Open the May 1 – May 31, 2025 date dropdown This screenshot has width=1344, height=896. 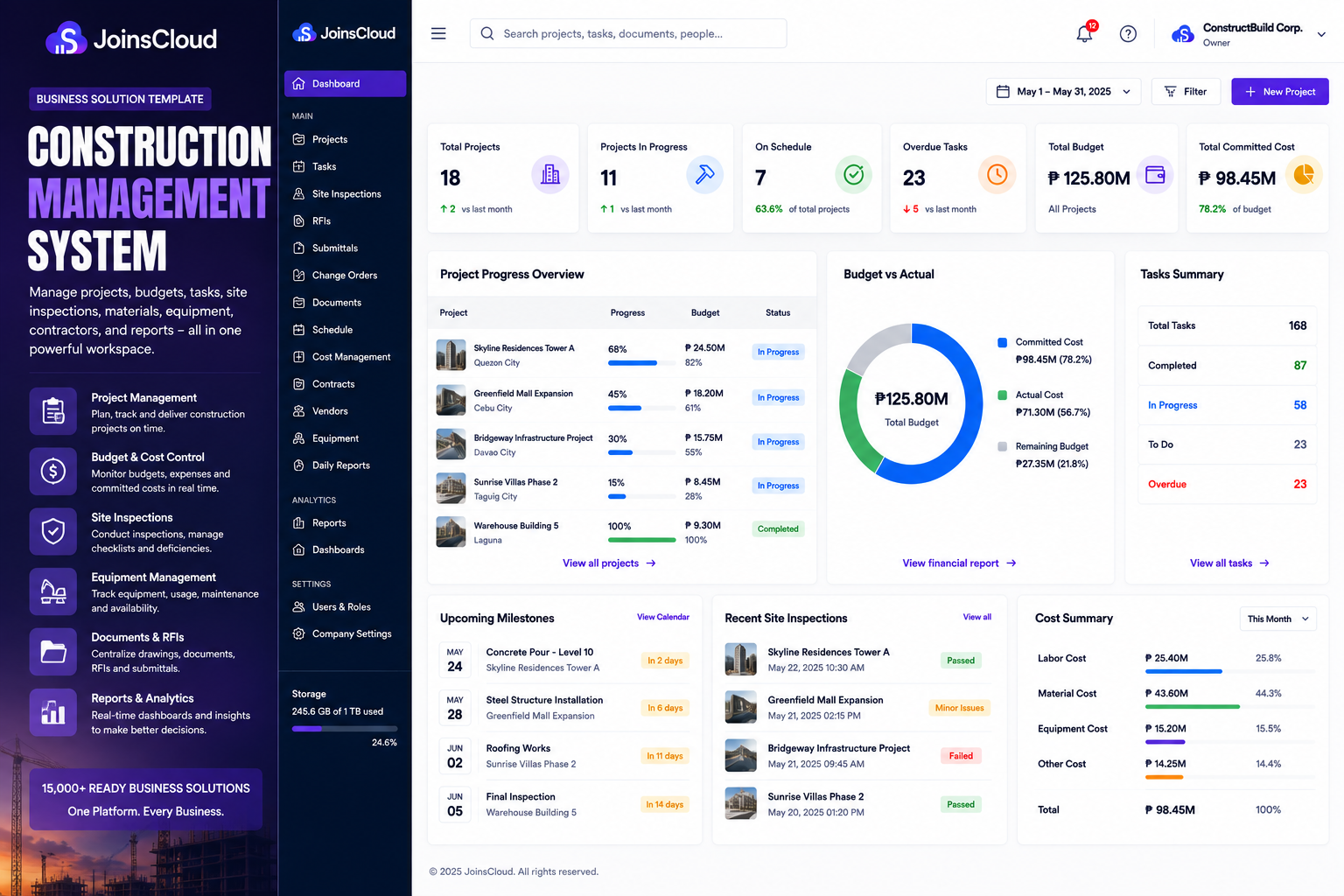1063,92
